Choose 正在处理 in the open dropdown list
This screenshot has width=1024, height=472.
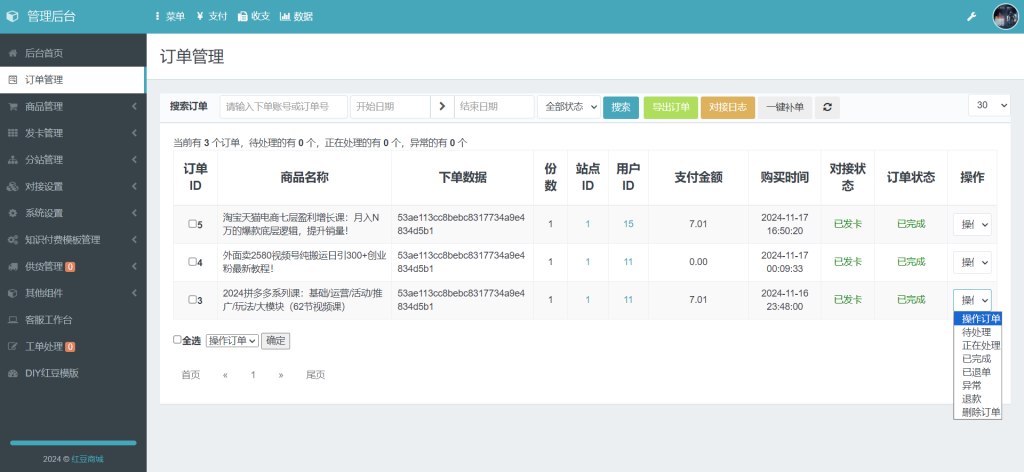[978, 345]
